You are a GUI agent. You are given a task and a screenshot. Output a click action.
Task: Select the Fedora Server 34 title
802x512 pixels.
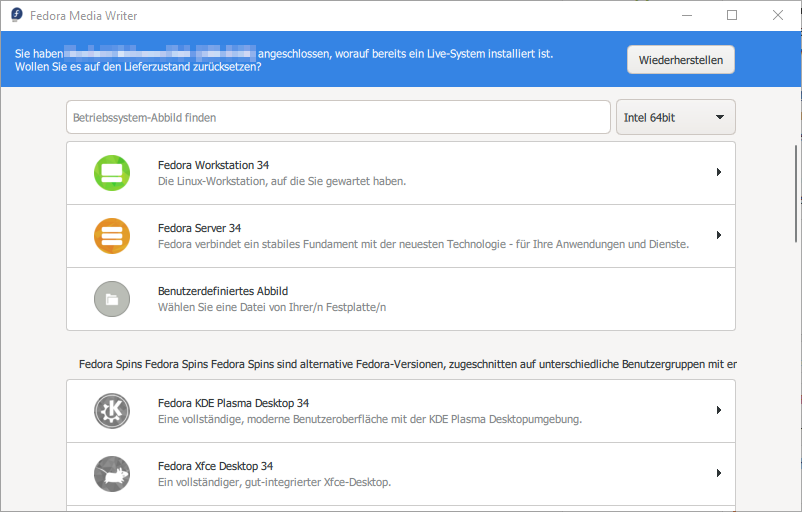pos(199,228)
